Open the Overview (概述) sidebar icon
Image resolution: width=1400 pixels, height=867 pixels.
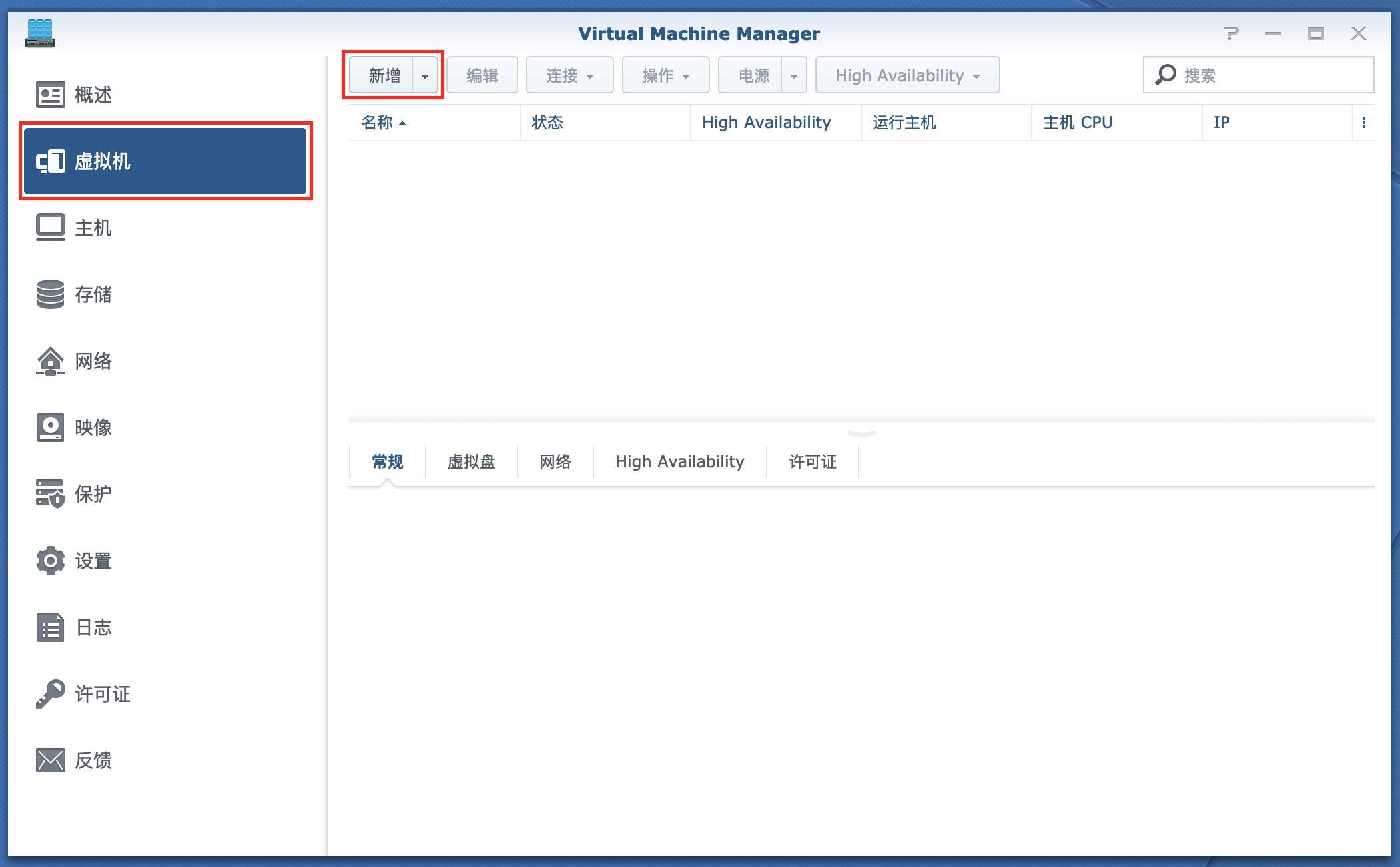coord(50,95)
